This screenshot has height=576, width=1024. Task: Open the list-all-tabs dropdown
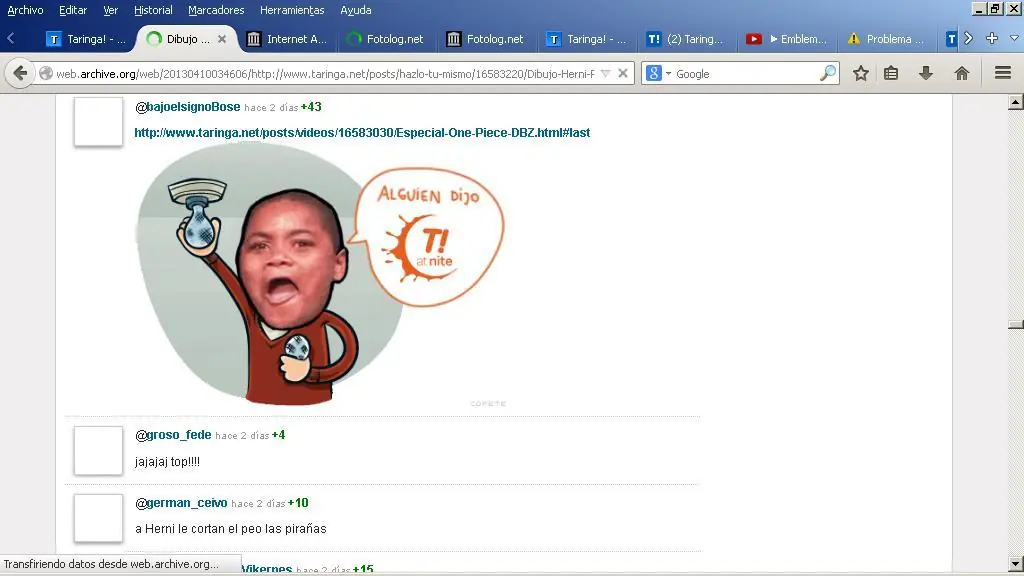click(1014, 39)
